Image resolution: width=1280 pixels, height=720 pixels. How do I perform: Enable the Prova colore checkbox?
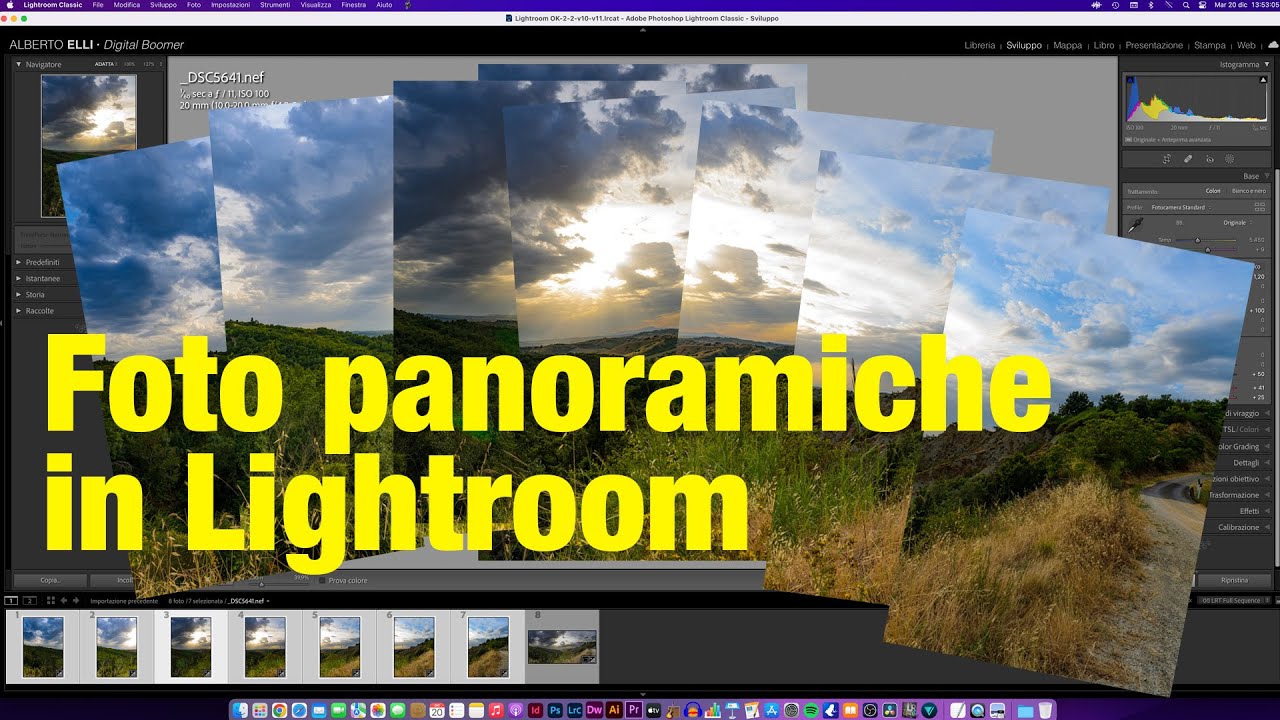click(322, 580)
